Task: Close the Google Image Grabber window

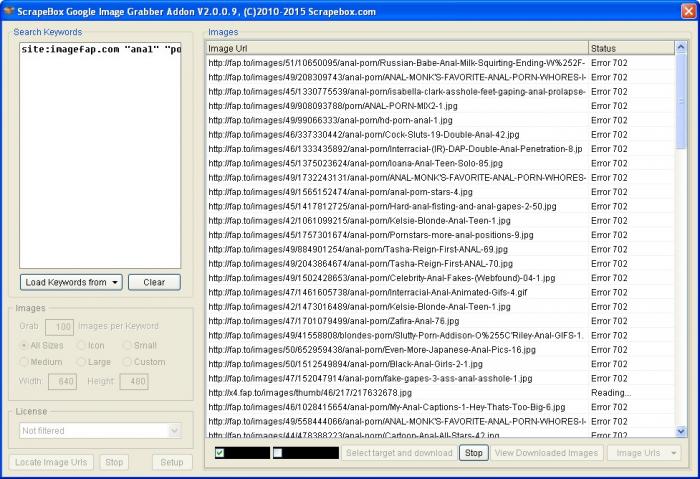Action: 688,11
